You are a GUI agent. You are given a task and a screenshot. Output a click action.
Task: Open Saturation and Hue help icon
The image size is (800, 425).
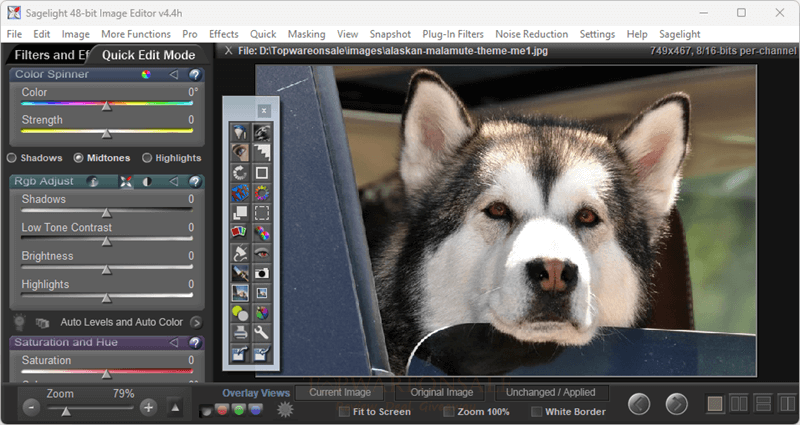[194, 342]
